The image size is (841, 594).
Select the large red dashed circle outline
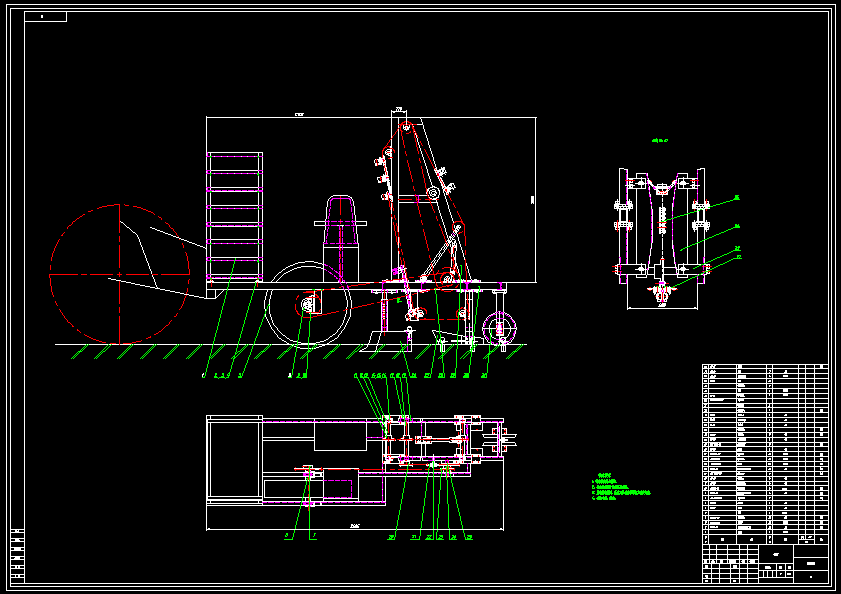click(x=119, y=274)
